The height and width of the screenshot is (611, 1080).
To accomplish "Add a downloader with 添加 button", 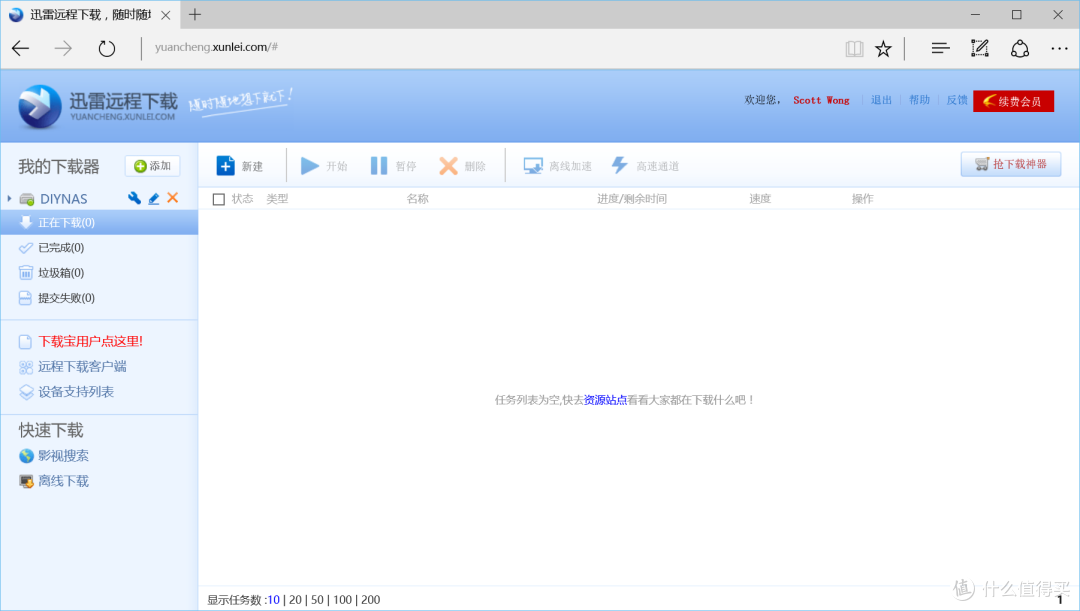I will (x=152, y=166).
